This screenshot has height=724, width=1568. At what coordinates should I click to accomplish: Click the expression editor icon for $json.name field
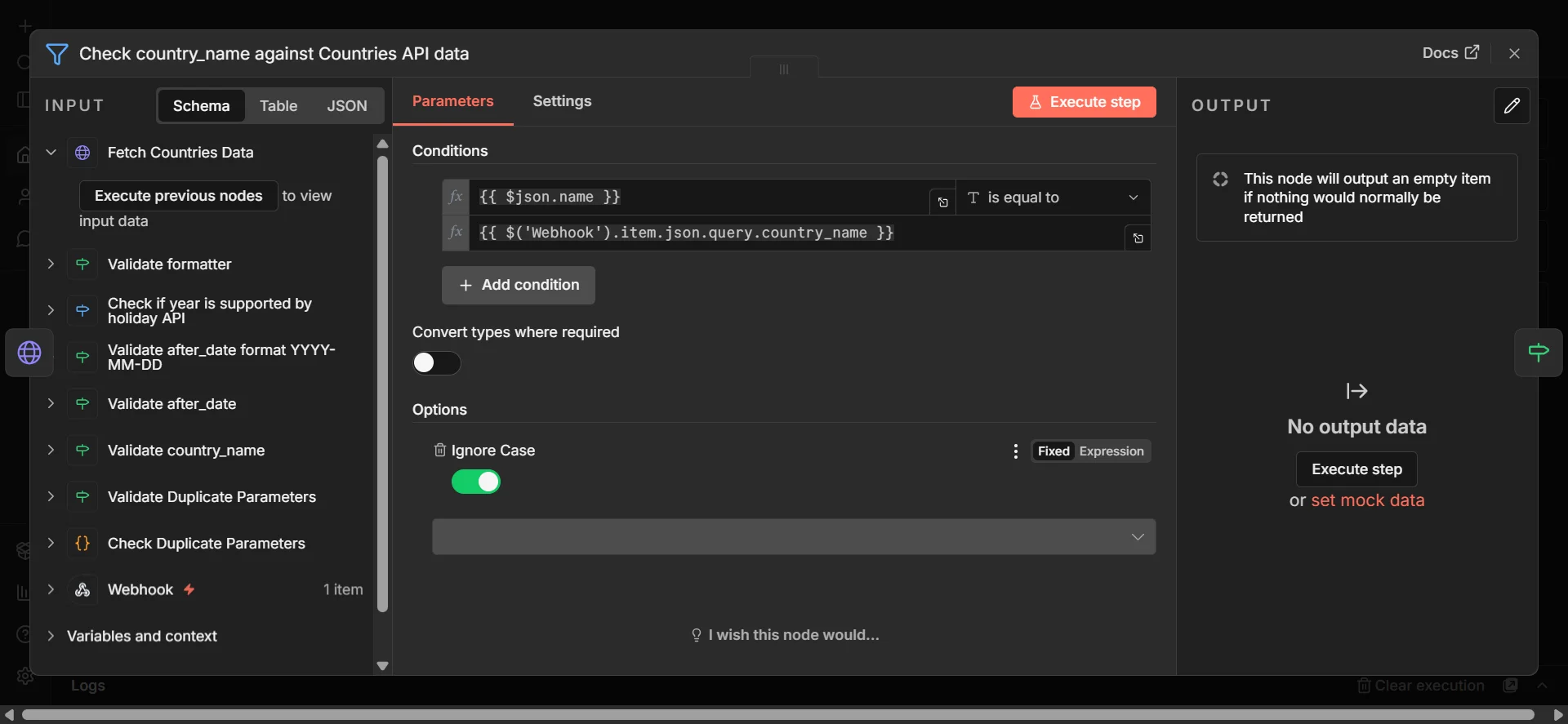[x=942, y=202]
